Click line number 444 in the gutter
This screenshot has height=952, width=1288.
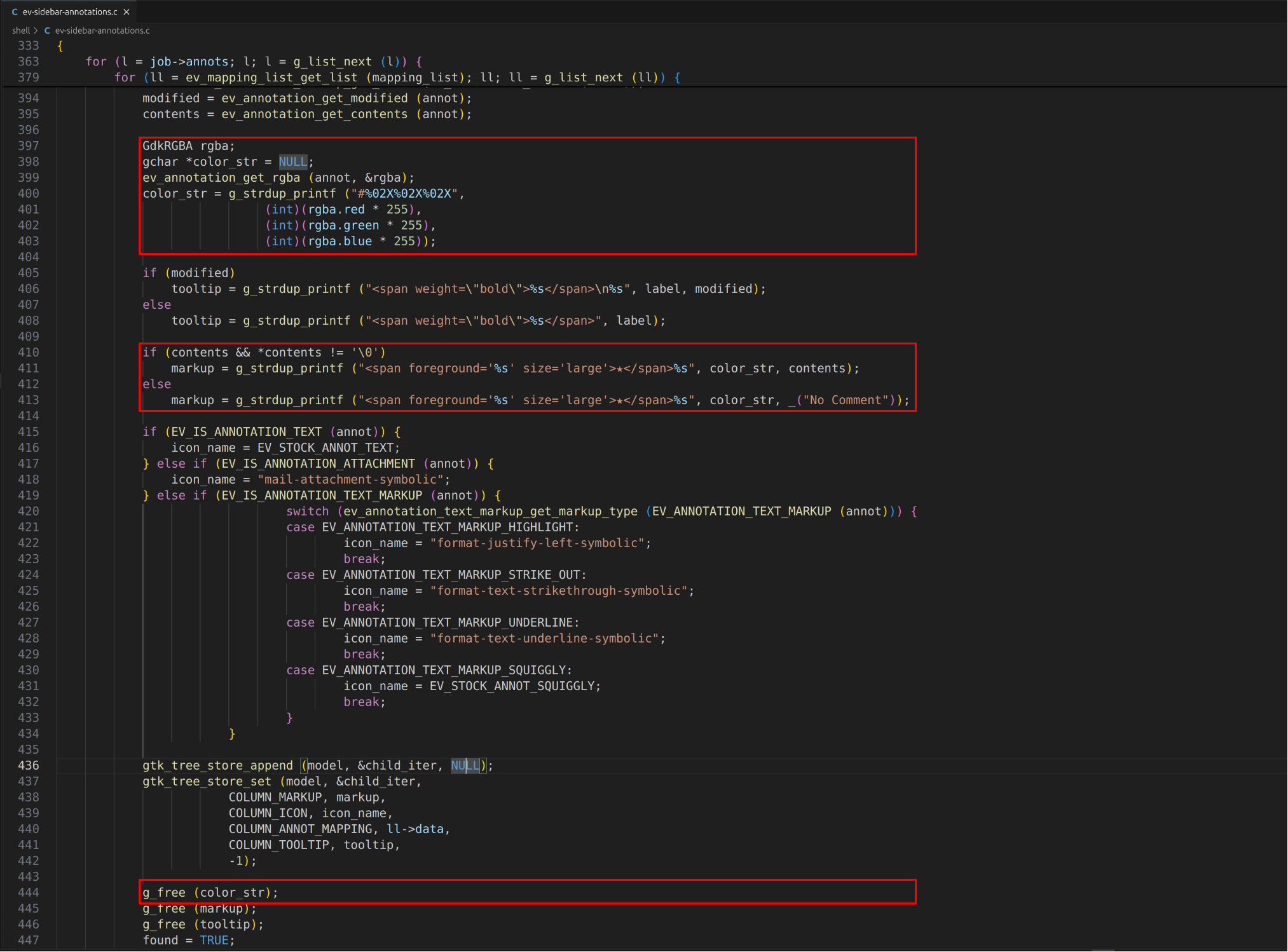(x=29, y=892)
